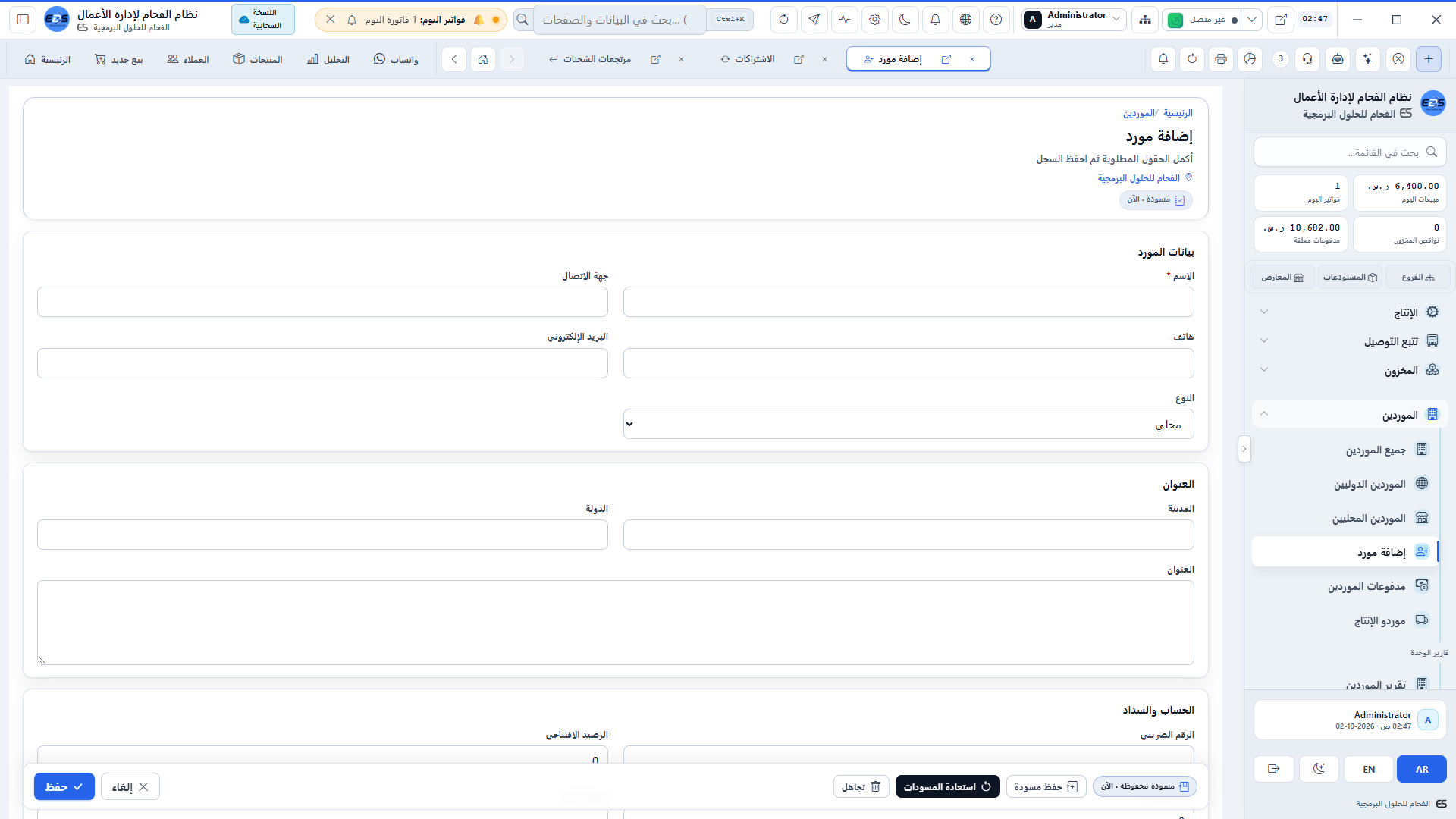1456x819 pixels.
Task: Toggle dark mode moon icon
Action: pyautogui.click(x=905, y=20)
